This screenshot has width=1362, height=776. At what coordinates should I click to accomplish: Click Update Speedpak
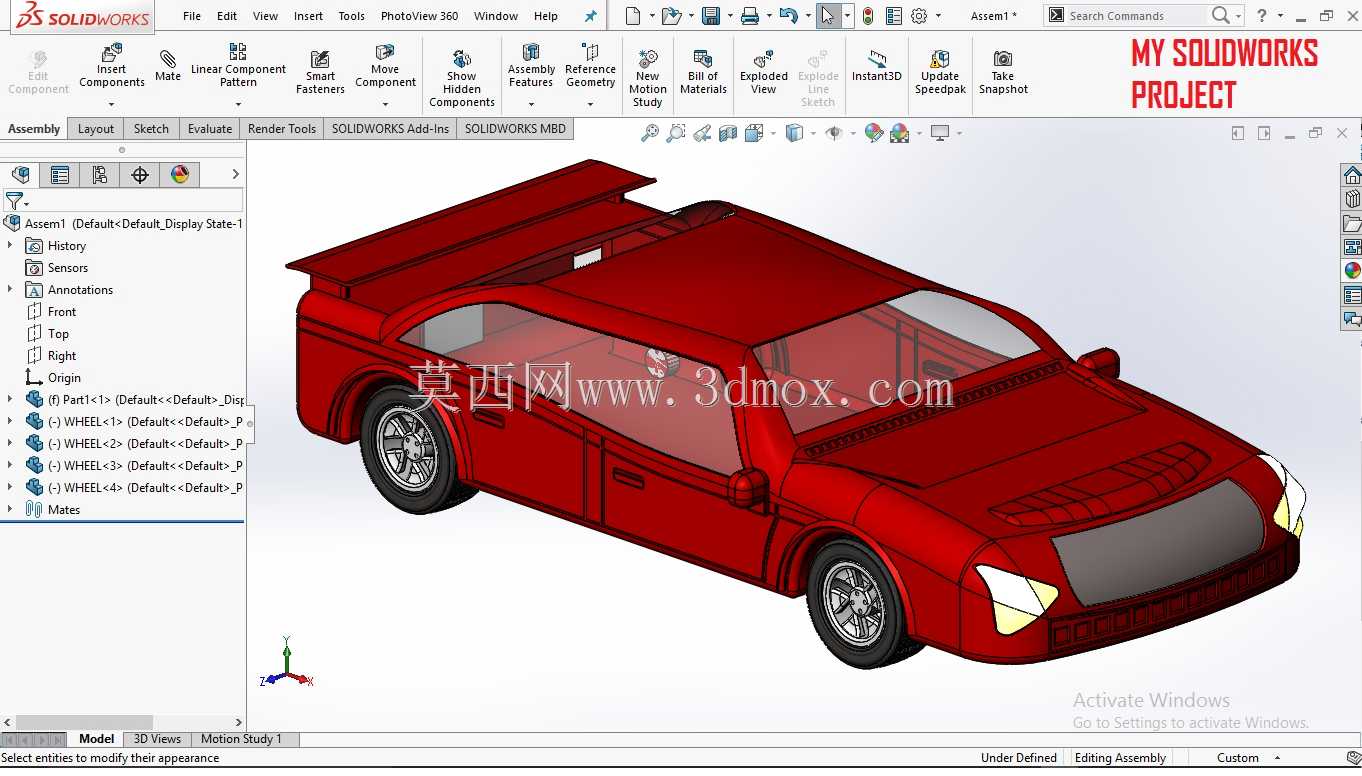click(940, 72)
